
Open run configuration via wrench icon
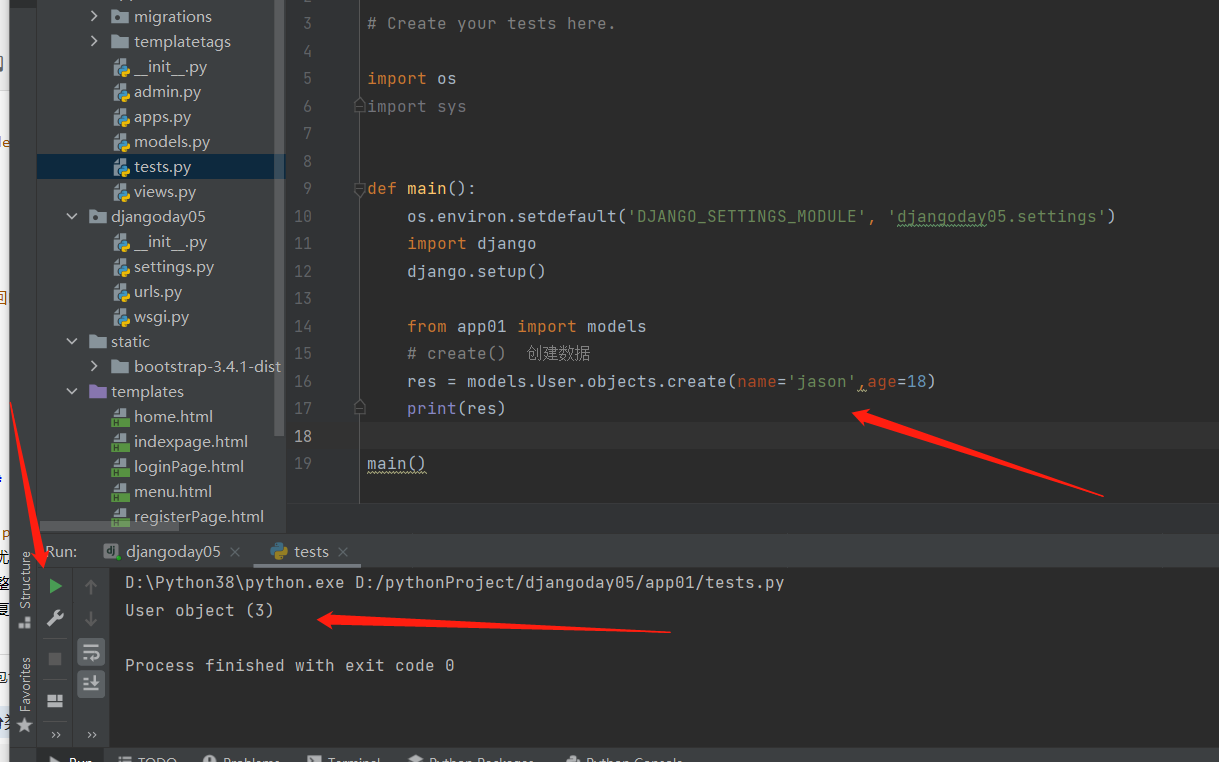56,618
